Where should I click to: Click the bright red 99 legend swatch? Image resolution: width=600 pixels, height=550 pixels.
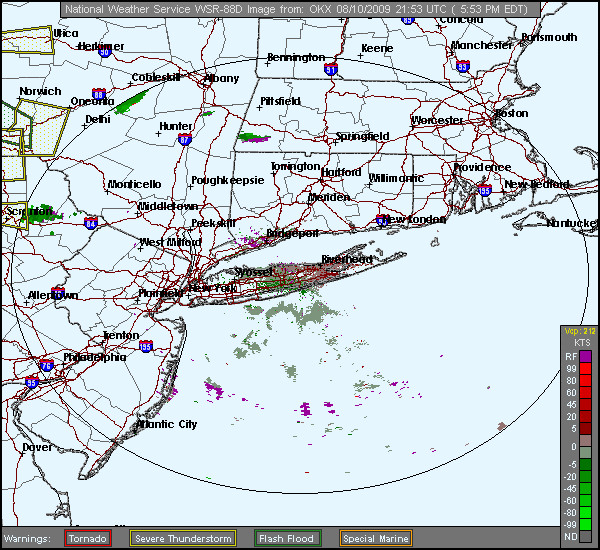coord(585,369)
